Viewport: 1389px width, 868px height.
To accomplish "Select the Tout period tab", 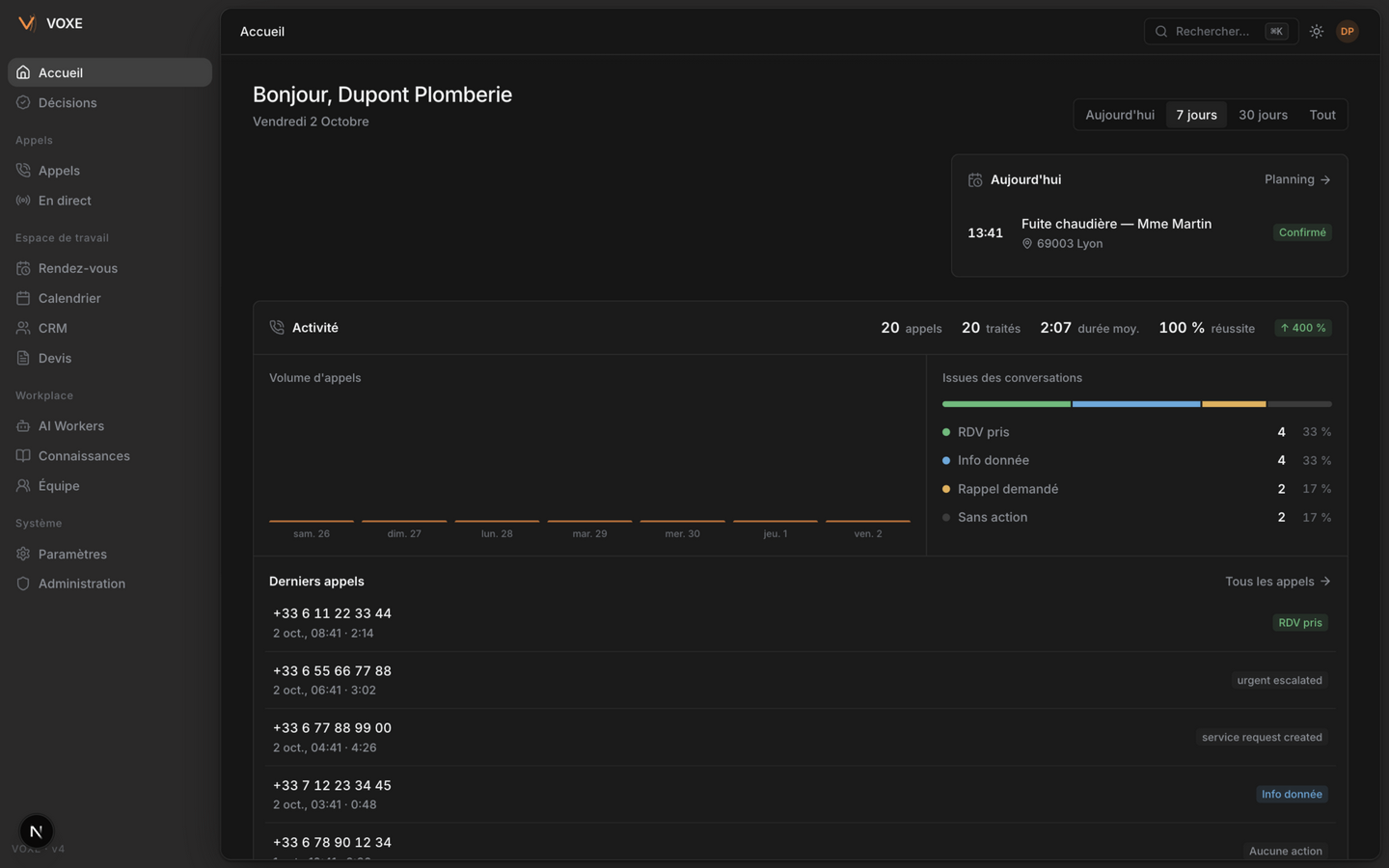I will click(1322, 115).
